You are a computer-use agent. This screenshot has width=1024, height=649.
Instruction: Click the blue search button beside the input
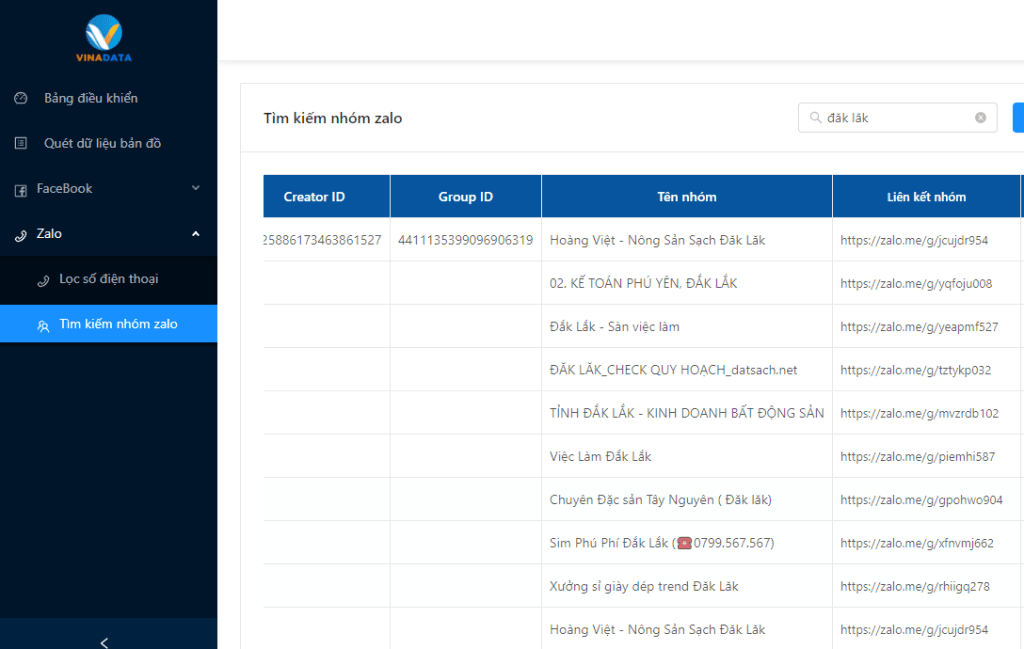(x=1018, y=118)
